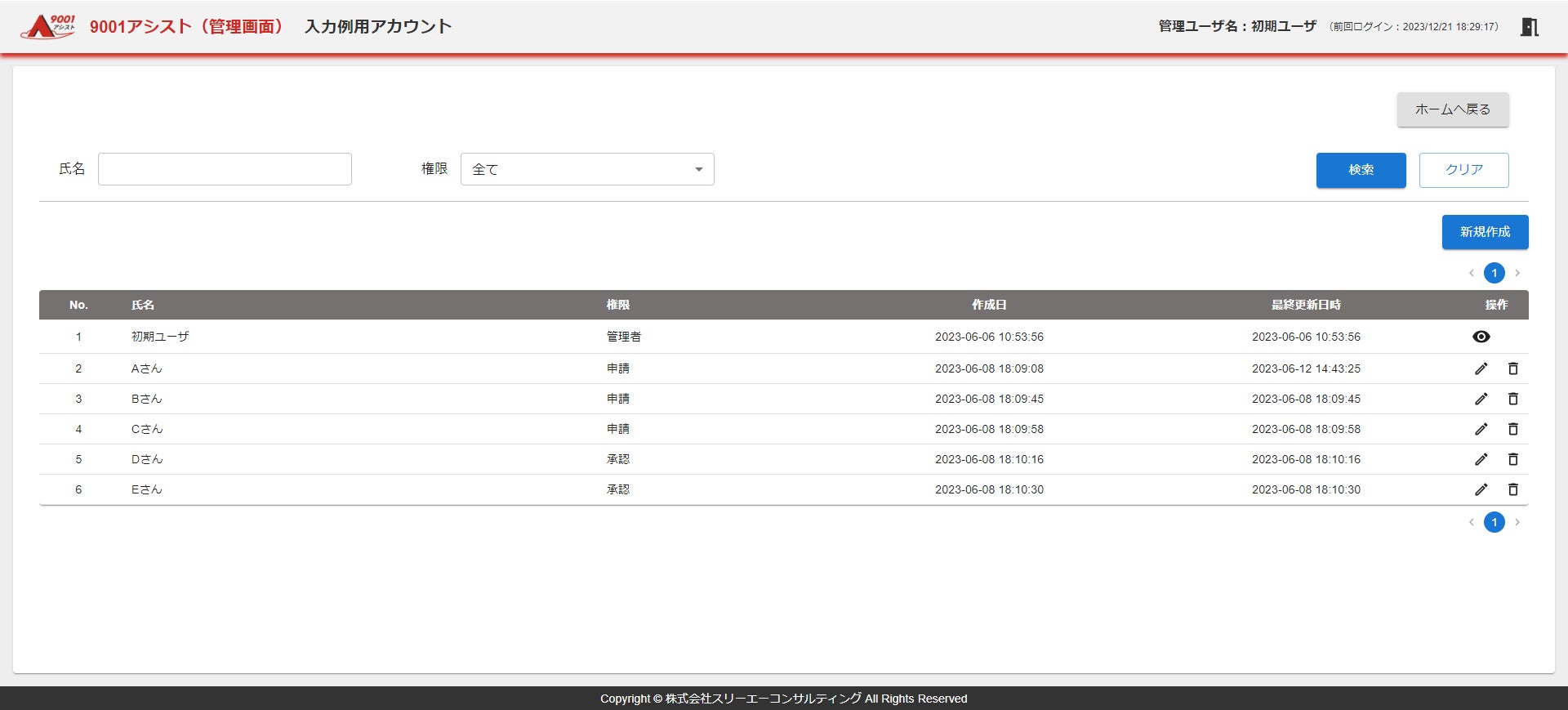Screen dimensions: 1568x710
Task: Click the 9001 Assist logo
Action: (x=48, y=26)
